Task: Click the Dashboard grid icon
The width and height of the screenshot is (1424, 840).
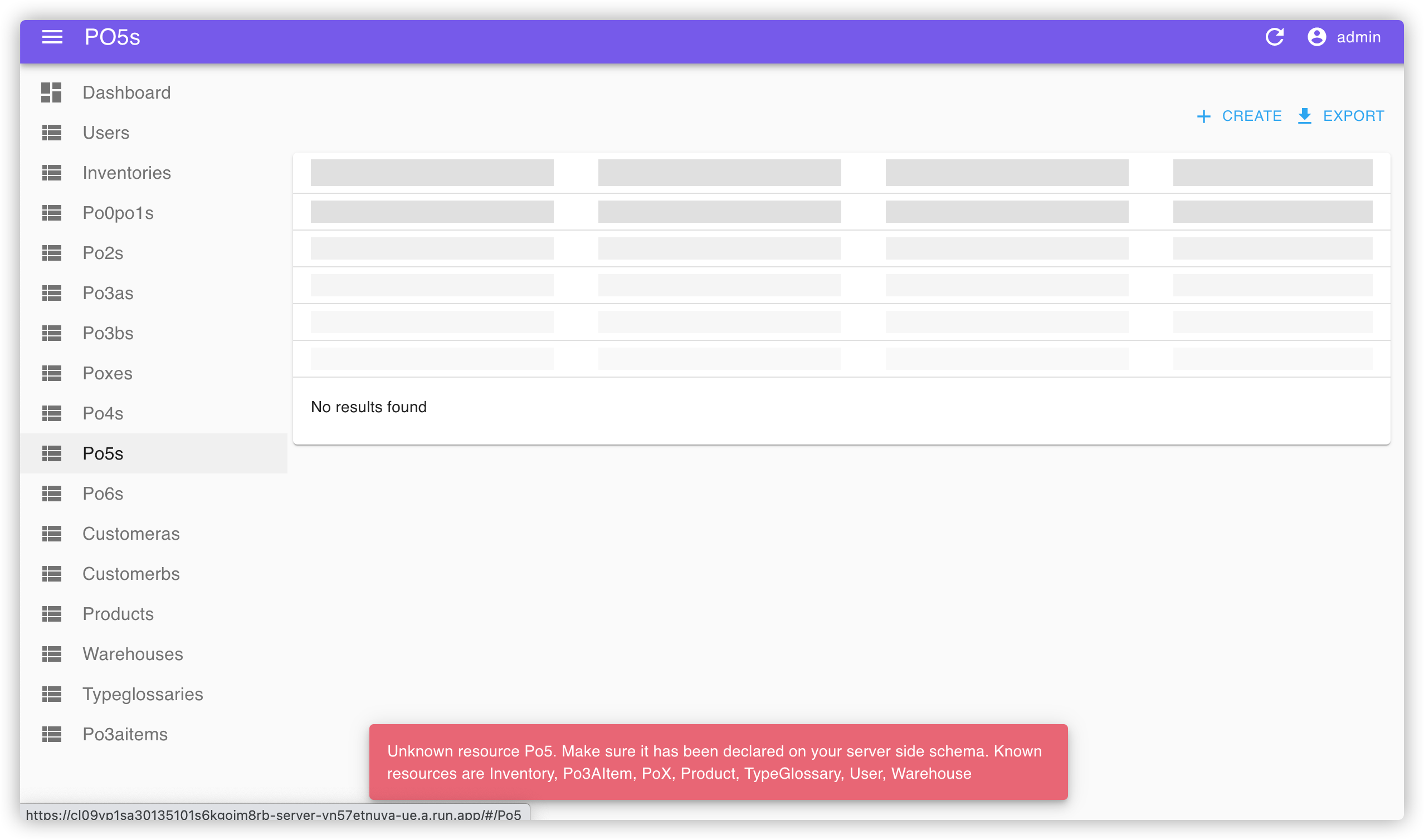Action: 51,92
